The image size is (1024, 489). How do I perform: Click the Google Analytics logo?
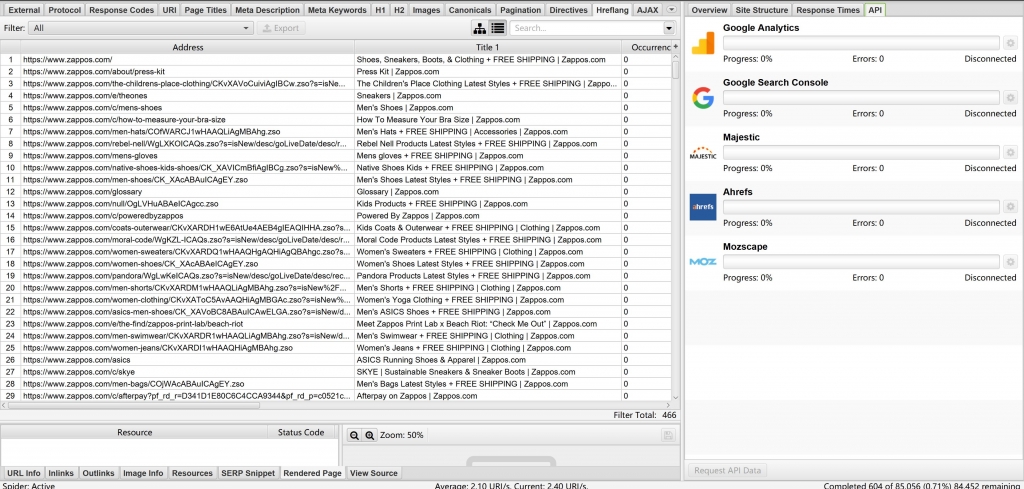click(x=703, y=43)
